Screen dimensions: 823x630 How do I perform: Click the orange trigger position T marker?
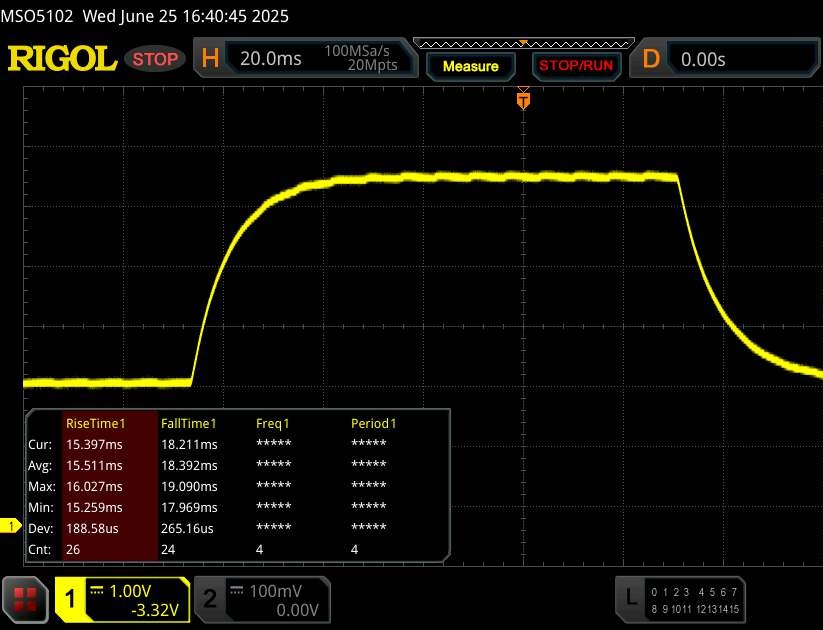523,100
